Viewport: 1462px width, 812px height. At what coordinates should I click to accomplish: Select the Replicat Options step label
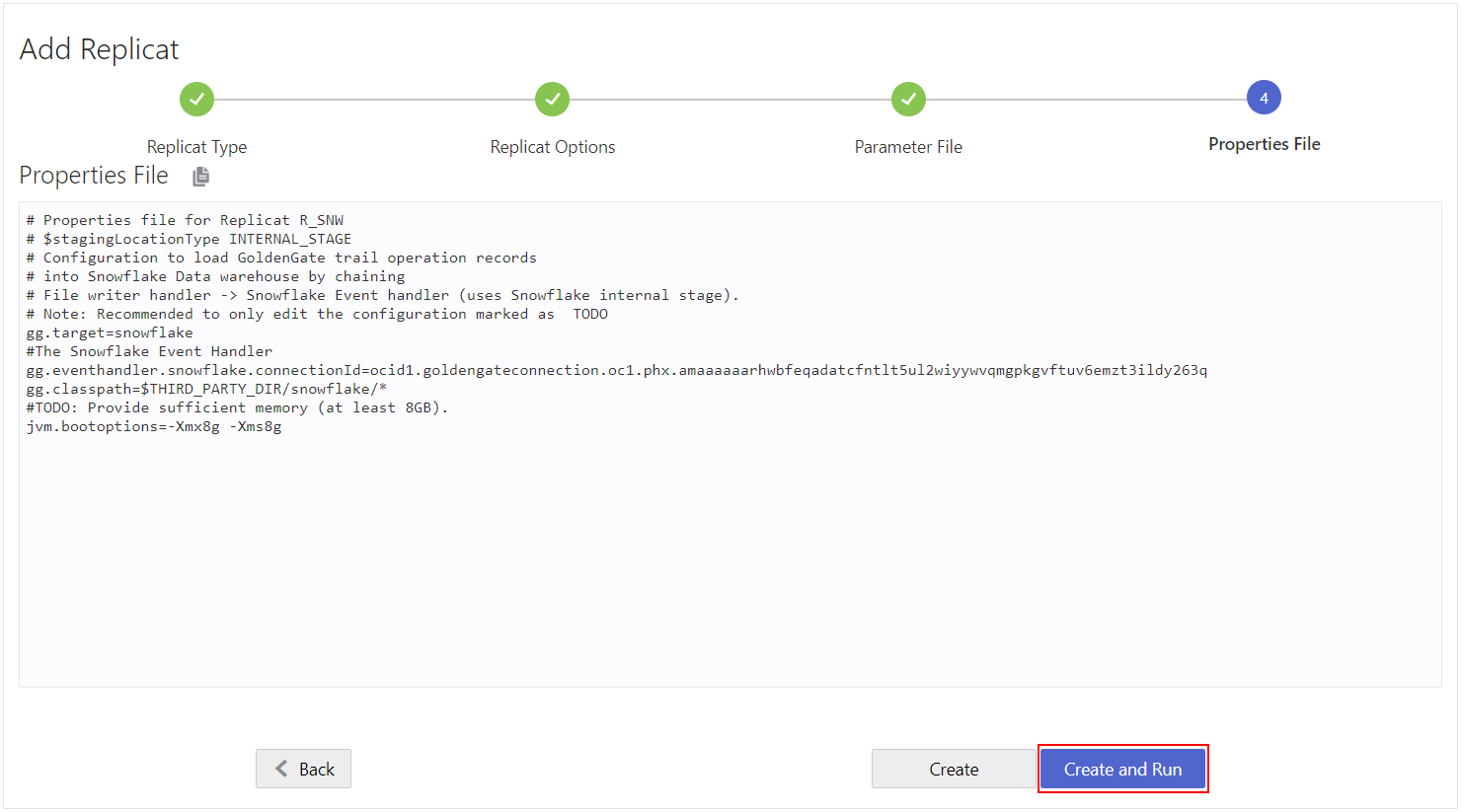(x=552, y=146)
